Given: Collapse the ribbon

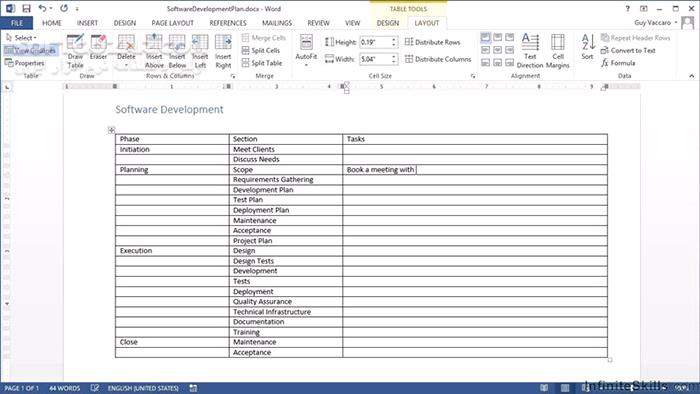Looking at the screenshot, I should 692,76.
